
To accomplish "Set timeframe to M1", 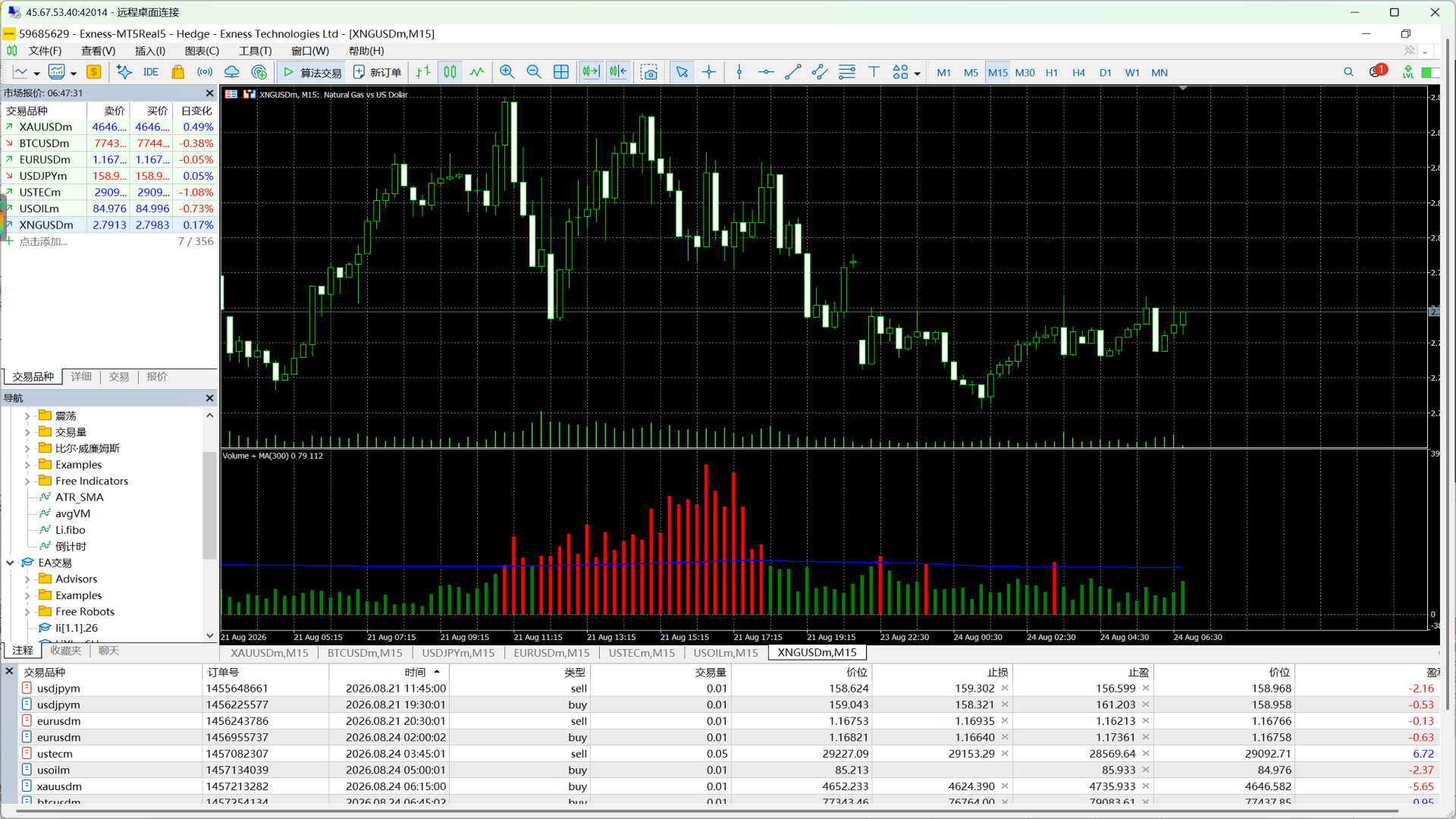I will [943, 73].
